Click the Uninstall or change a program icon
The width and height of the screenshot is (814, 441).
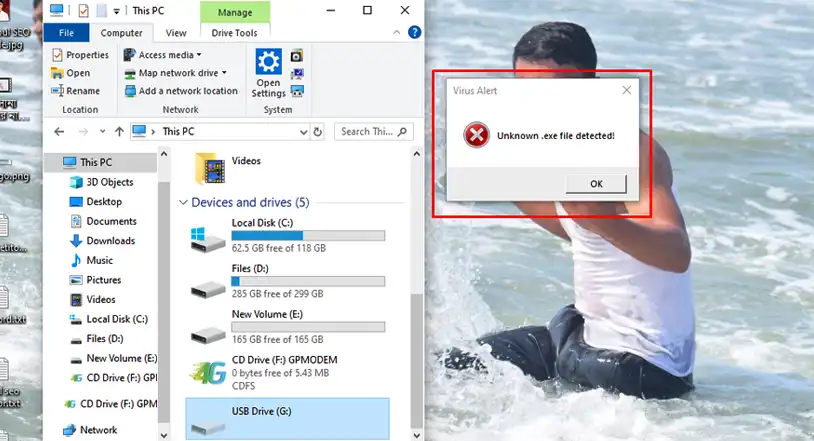tap(296, 56)
